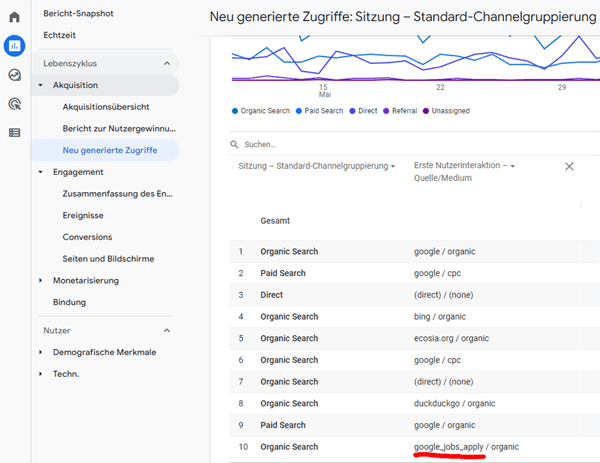Click Direct in row 3

point(272,295)
